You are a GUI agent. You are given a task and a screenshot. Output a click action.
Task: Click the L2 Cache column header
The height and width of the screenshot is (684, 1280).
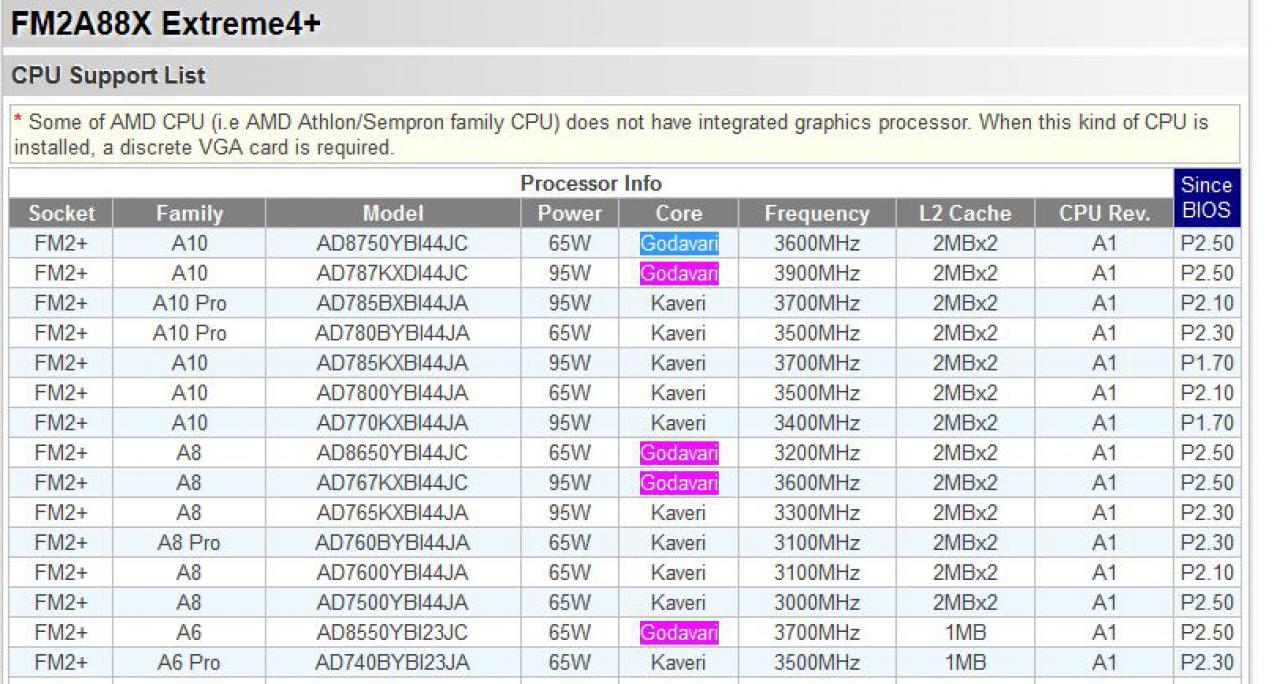click(965, 213)
